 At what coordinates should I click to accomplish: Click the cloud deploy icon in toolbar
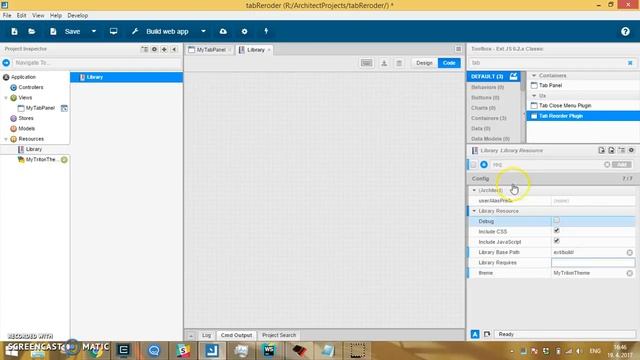coord(223,31)
